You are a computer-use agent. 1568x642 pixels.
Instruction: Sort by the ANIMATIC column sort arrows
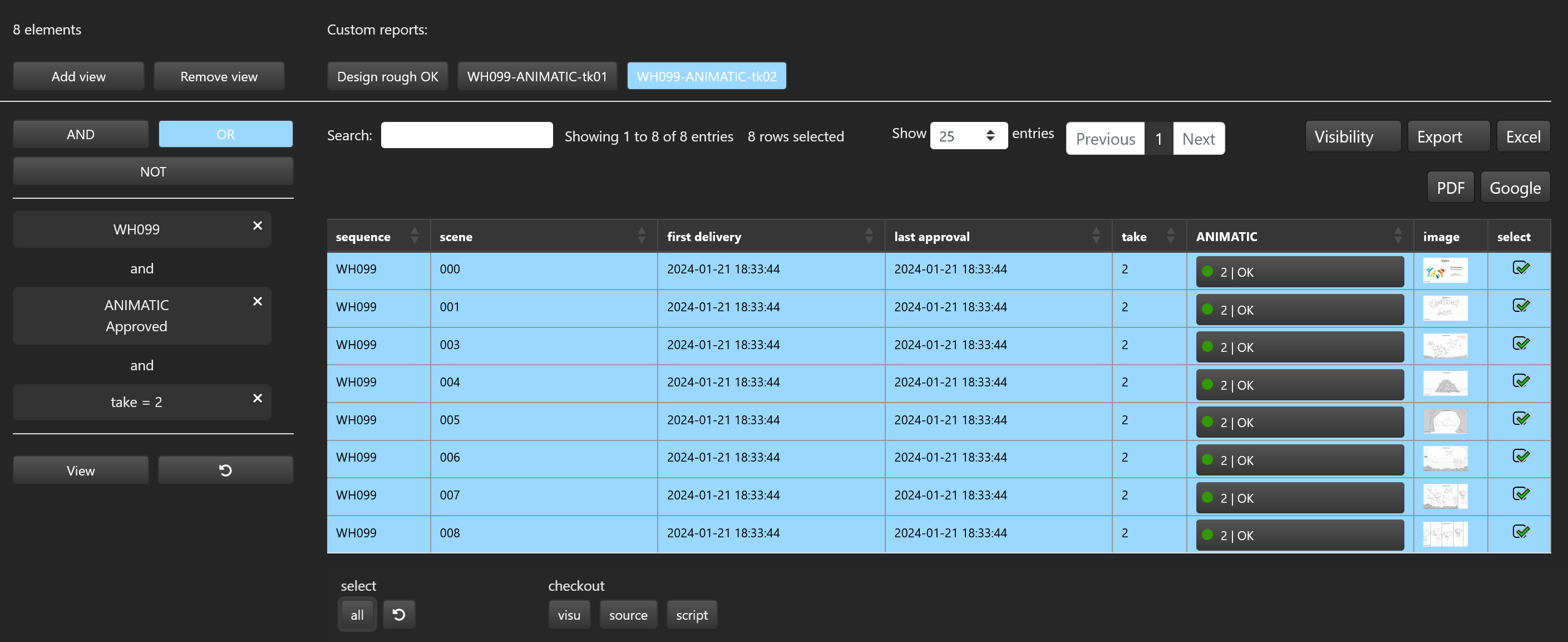(x=1398, y=236)
